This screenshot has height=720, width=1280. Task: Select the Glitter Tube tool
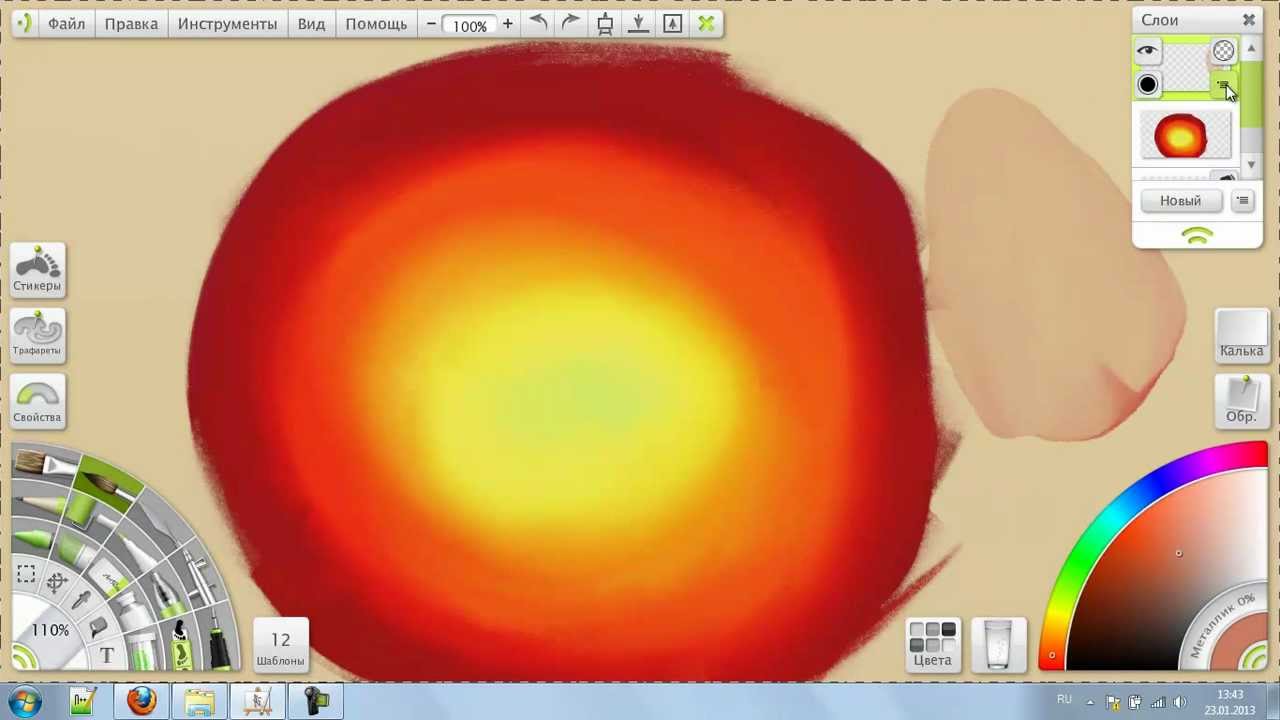pyautogui.click(x=143, y=653)
